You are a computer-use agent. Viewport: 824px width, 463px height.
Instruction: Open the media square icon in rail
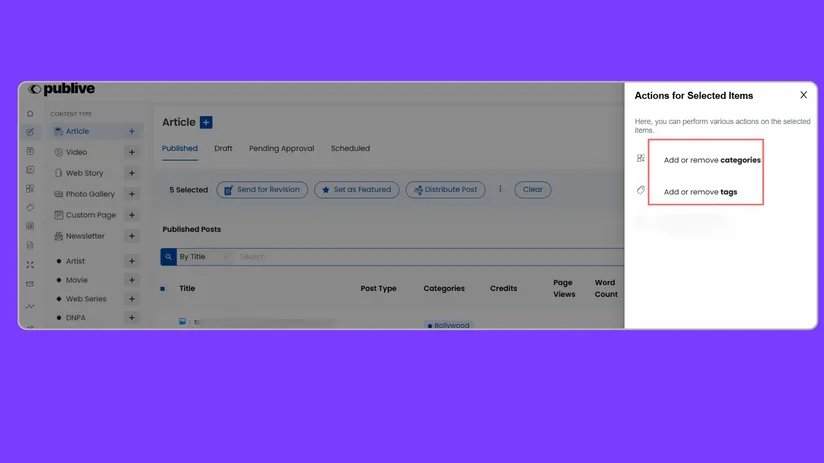[30, 170]
